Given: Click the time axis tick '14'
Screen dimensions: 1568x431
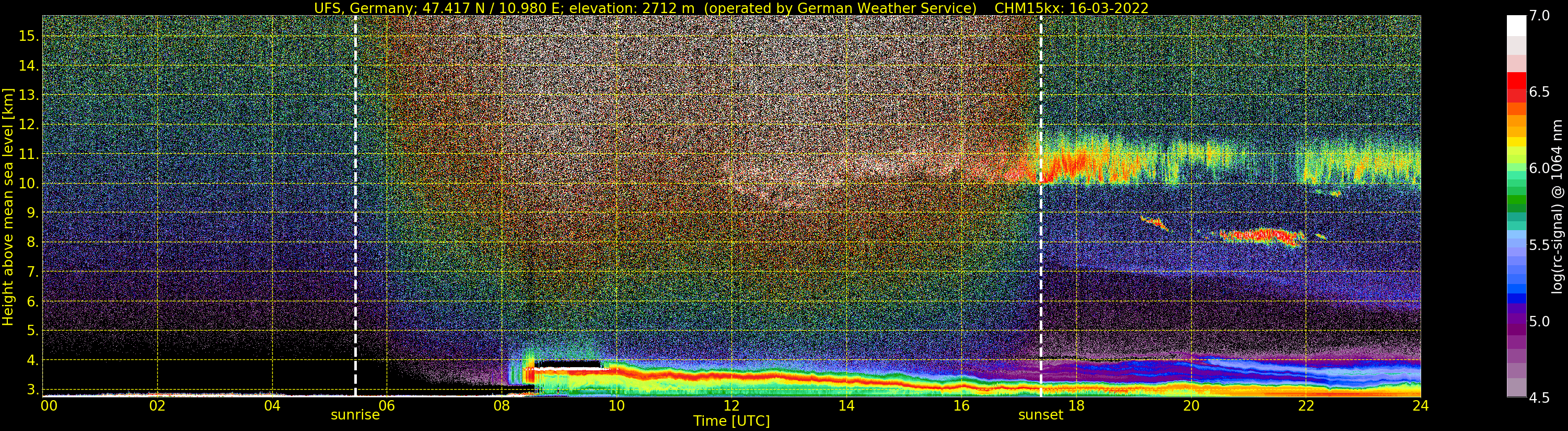Looking at the screenshot, I should click(846, 405).
